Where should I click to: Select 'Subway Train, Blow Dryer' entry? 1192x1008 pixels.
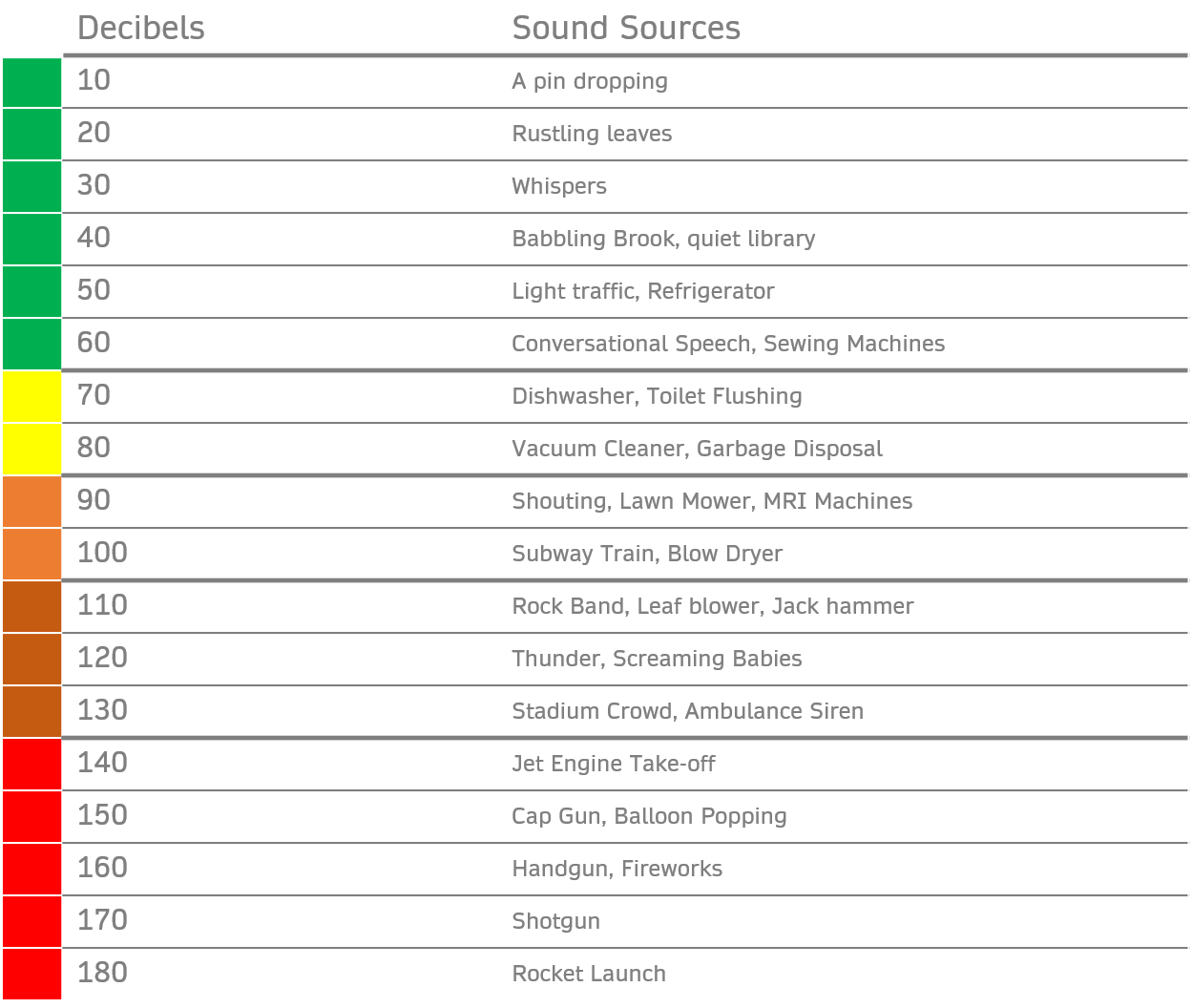(647, 555)
